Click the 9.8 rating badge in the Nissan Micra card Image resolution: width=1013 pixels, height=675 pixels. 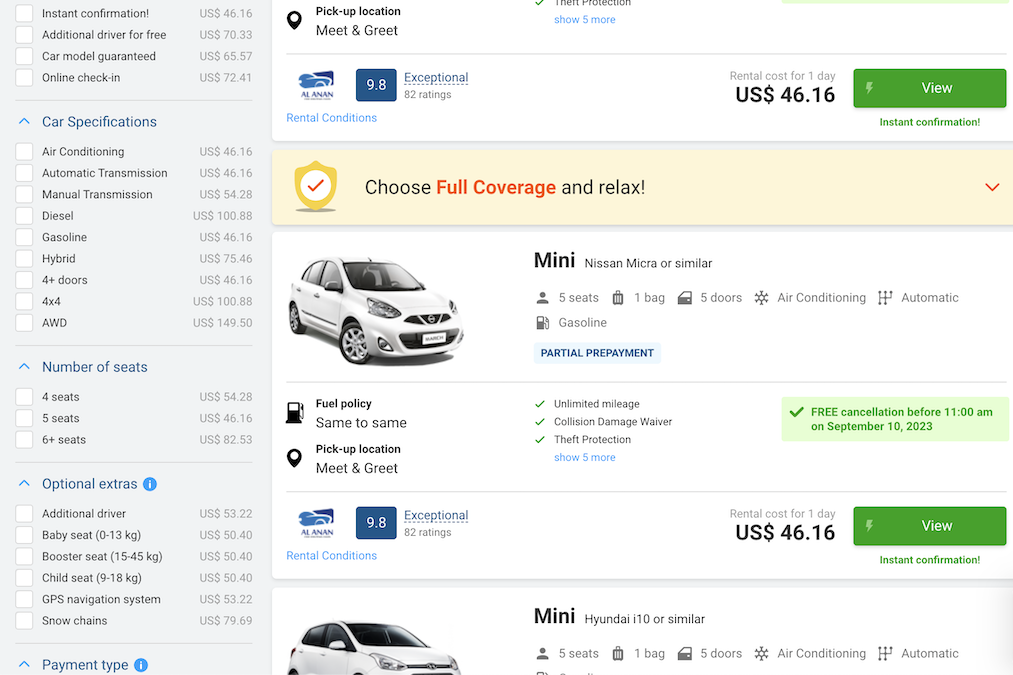(x=376, y=523)
